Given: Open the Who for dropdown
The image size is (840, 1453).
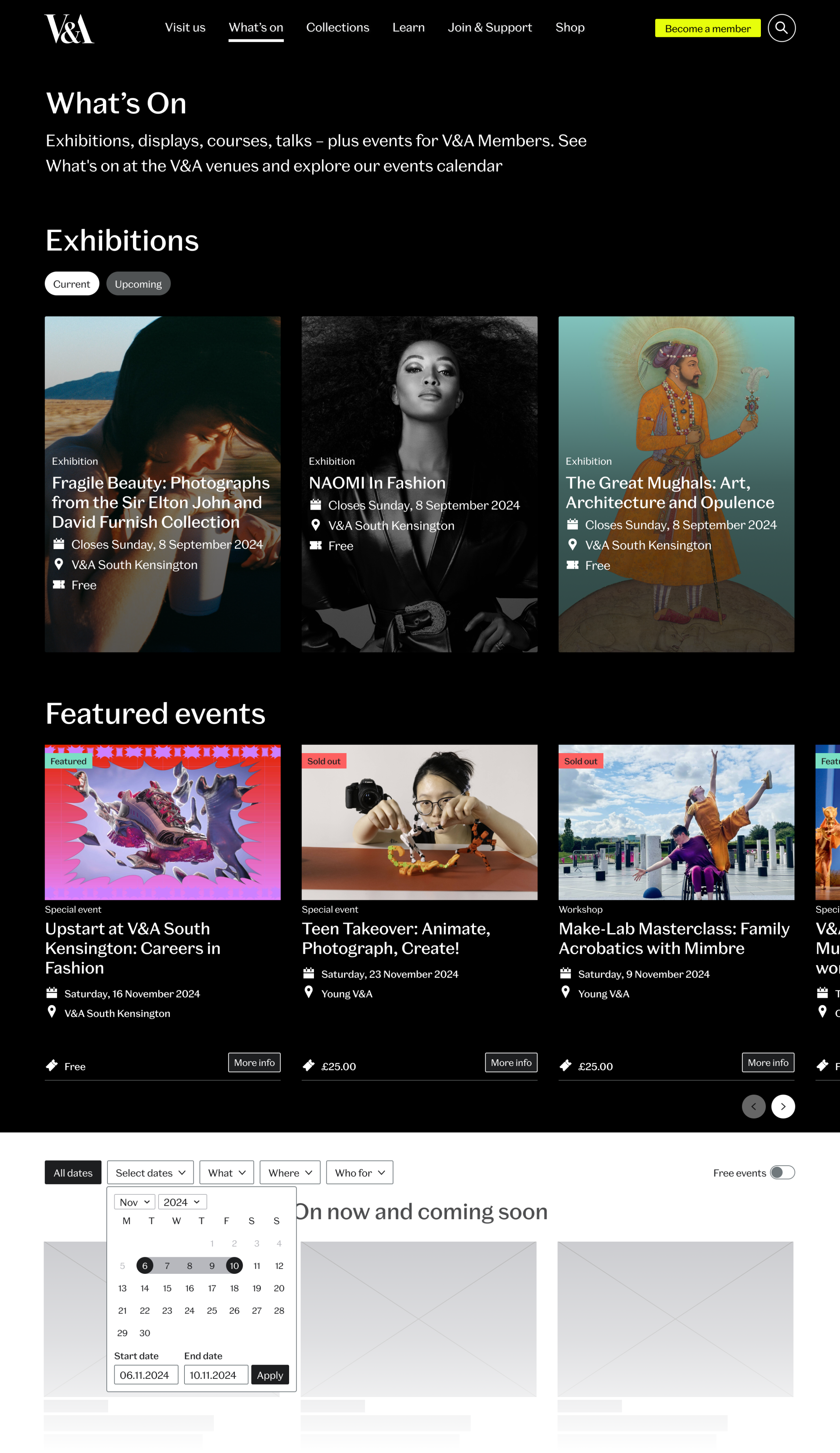Looking at the screenshot, I should pos(359,1172).
